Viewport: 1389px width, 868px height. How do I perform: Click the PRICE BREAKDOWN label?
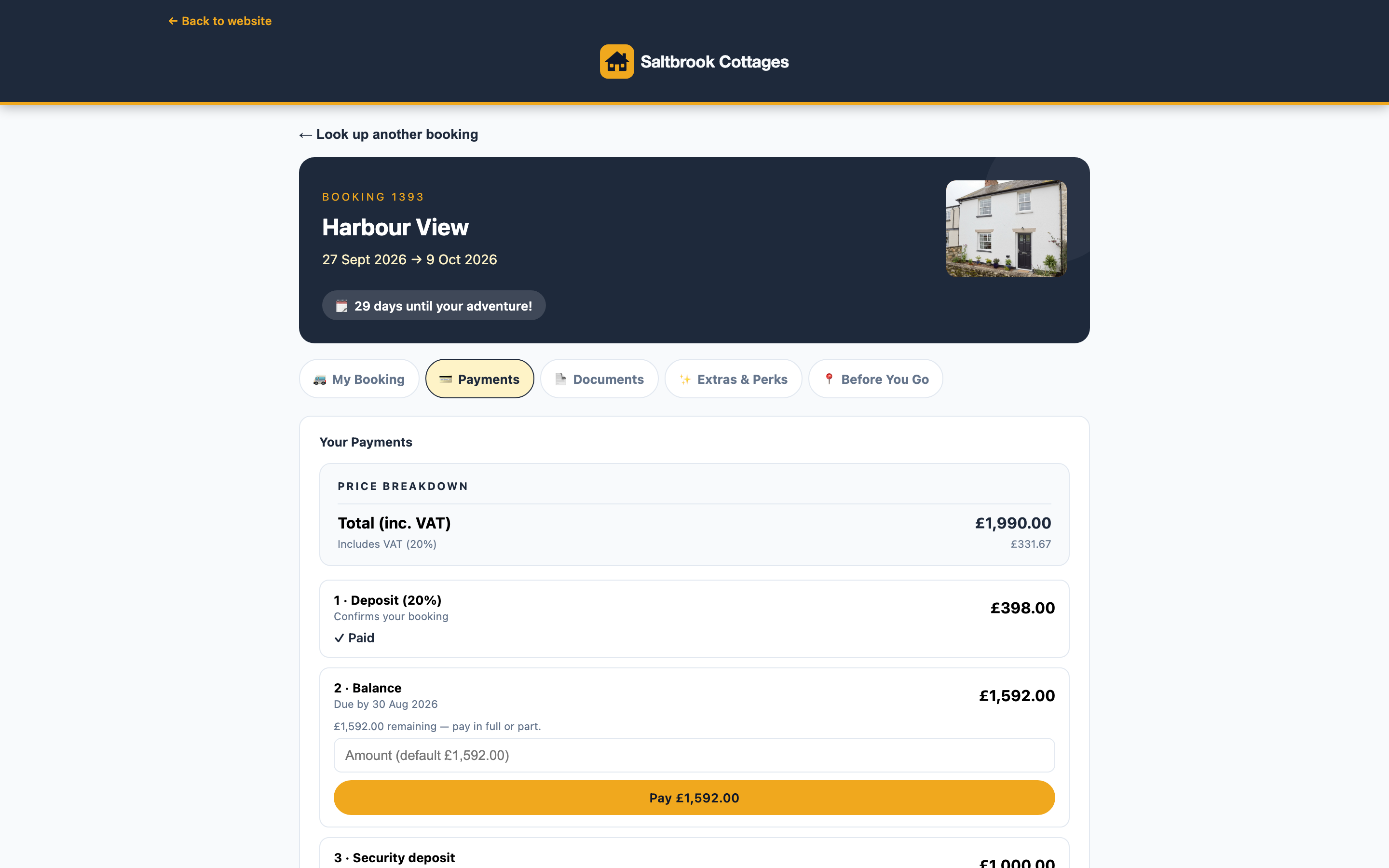click(403, 486)
